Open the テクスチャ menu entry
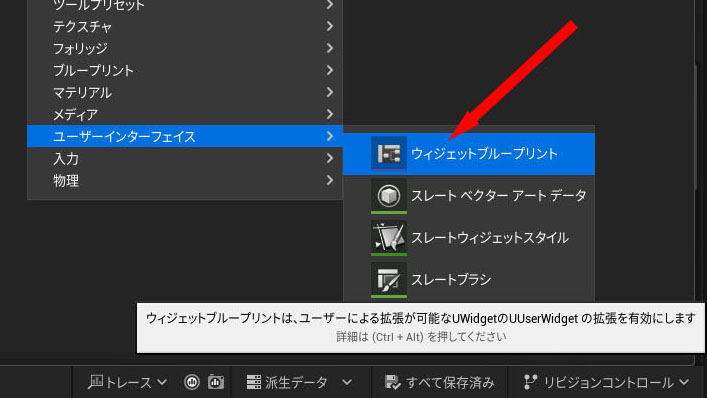This screenshot has width=707, height=398. click(x=185, y=26)
